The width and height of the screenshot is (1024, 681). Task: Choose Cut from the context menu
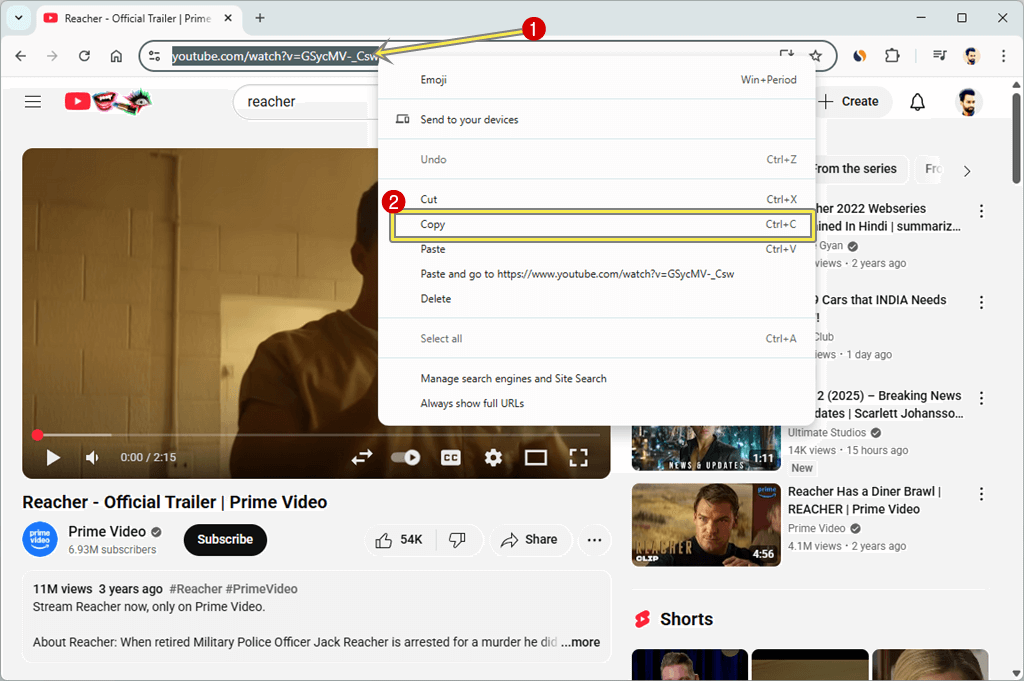pos(596,199)
